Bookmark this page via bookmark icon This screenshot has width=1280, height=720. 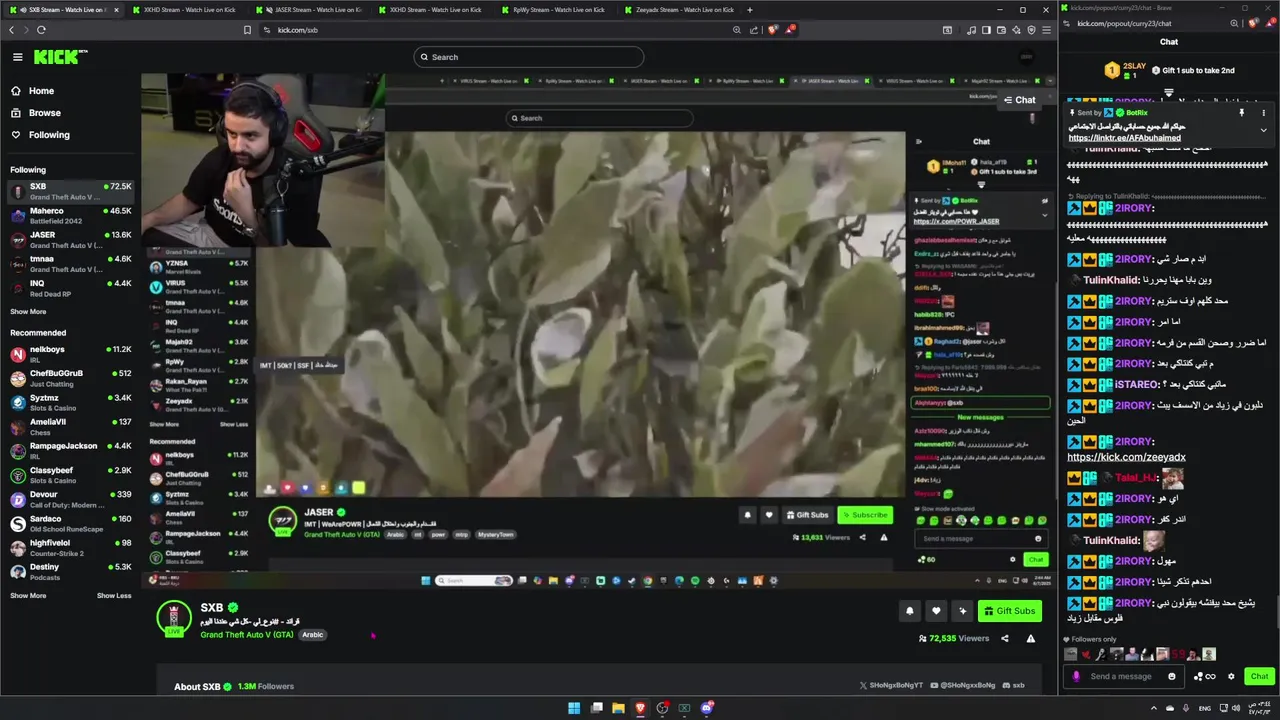point(247,30)
